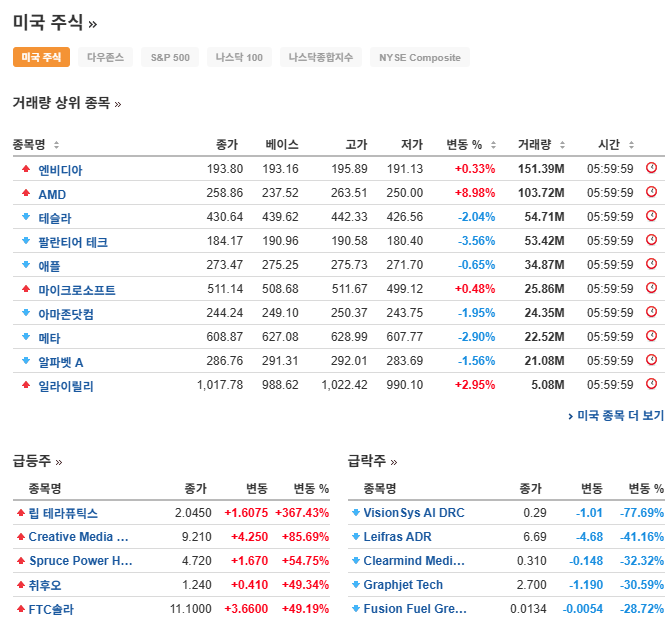
Task: Open the 아마존닷컴 stock link
Action: (66, 314)
